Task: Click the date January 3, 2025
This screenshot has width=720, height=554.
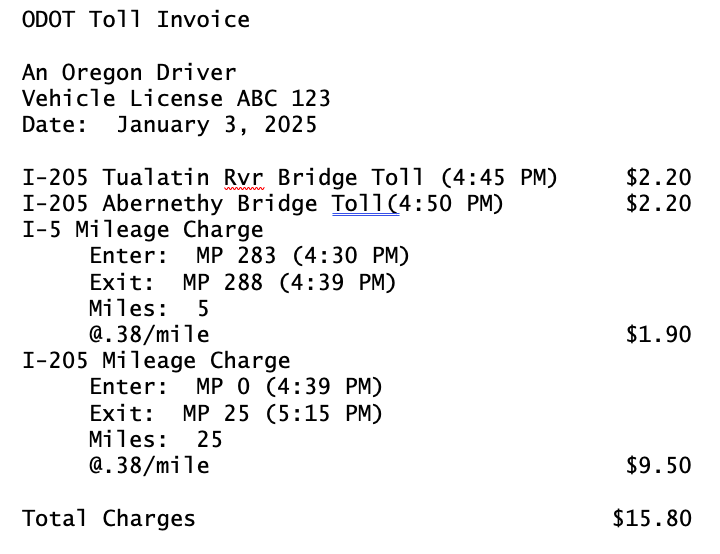Action: [x=216, y=125]
